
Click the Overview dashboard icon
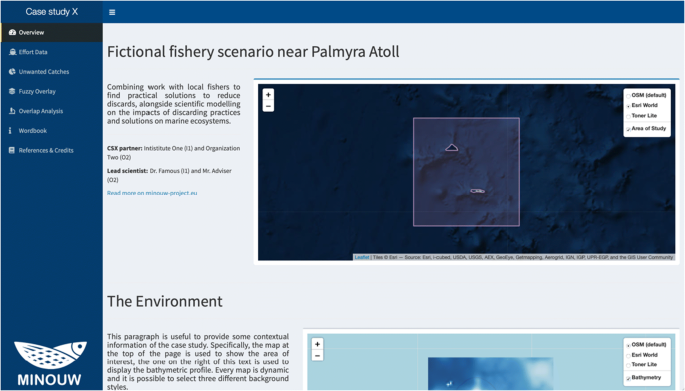[12, 32]
